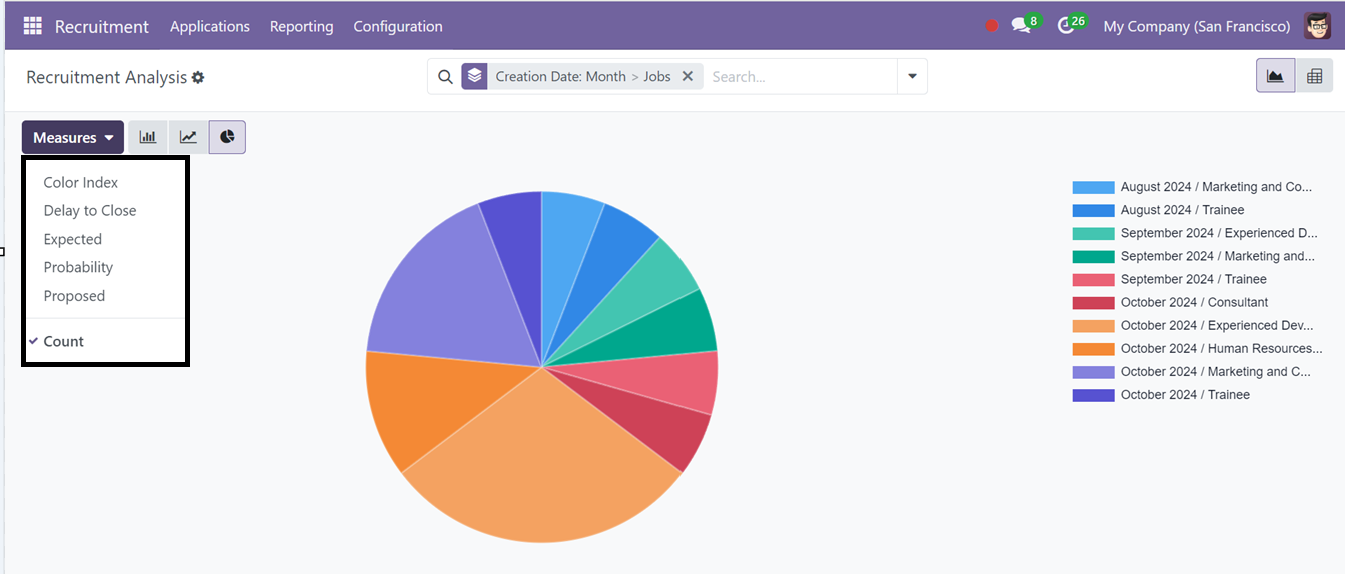Go to the Recruitment app home
This screenshot has height=574, width=1345.
(x=102, y=26)
